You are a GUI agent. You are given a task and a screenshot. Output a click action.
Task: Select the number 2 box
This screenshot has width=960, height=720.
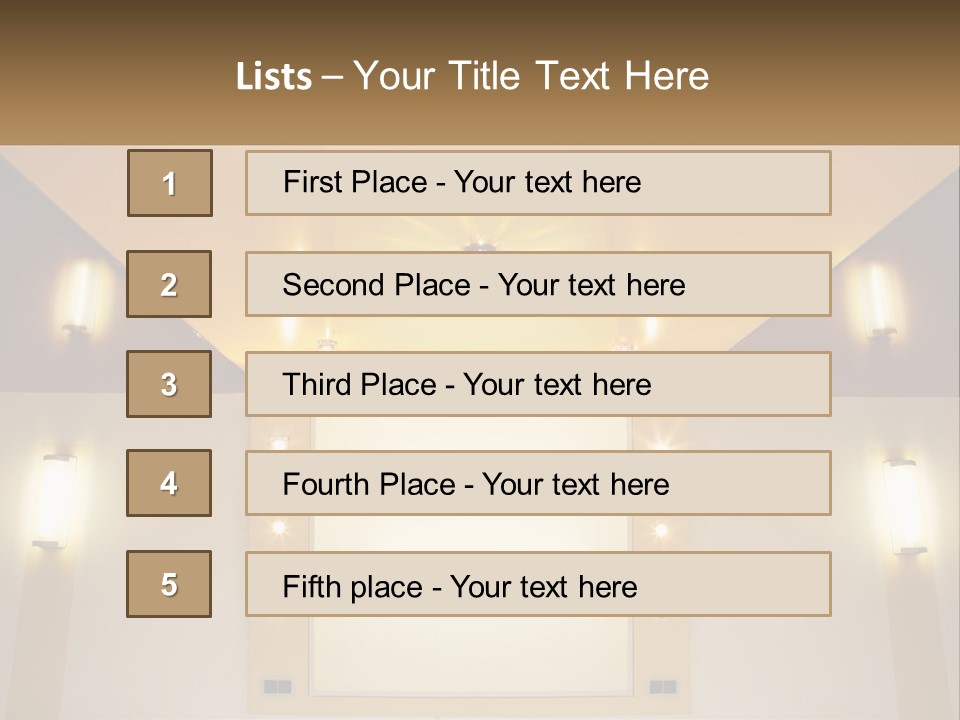tap(169, 284)
